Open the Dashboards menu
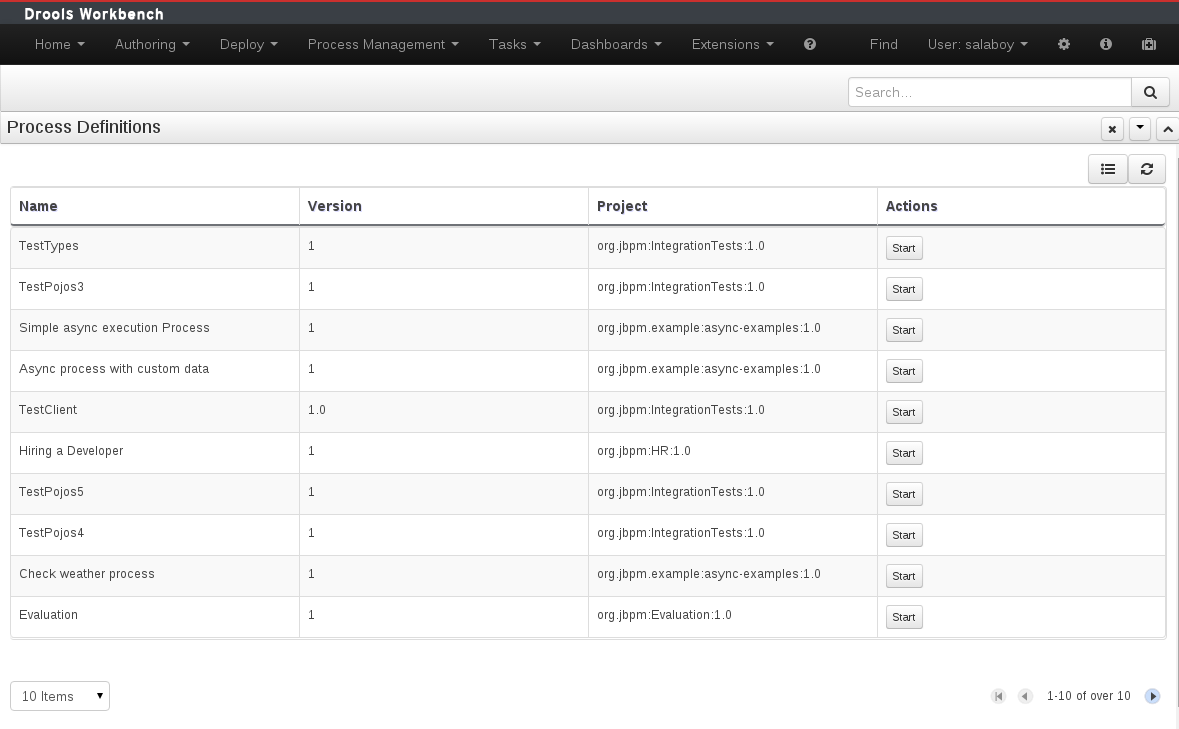The height and width of the screenshot is (729, 1179). click(x=616, y=44)
